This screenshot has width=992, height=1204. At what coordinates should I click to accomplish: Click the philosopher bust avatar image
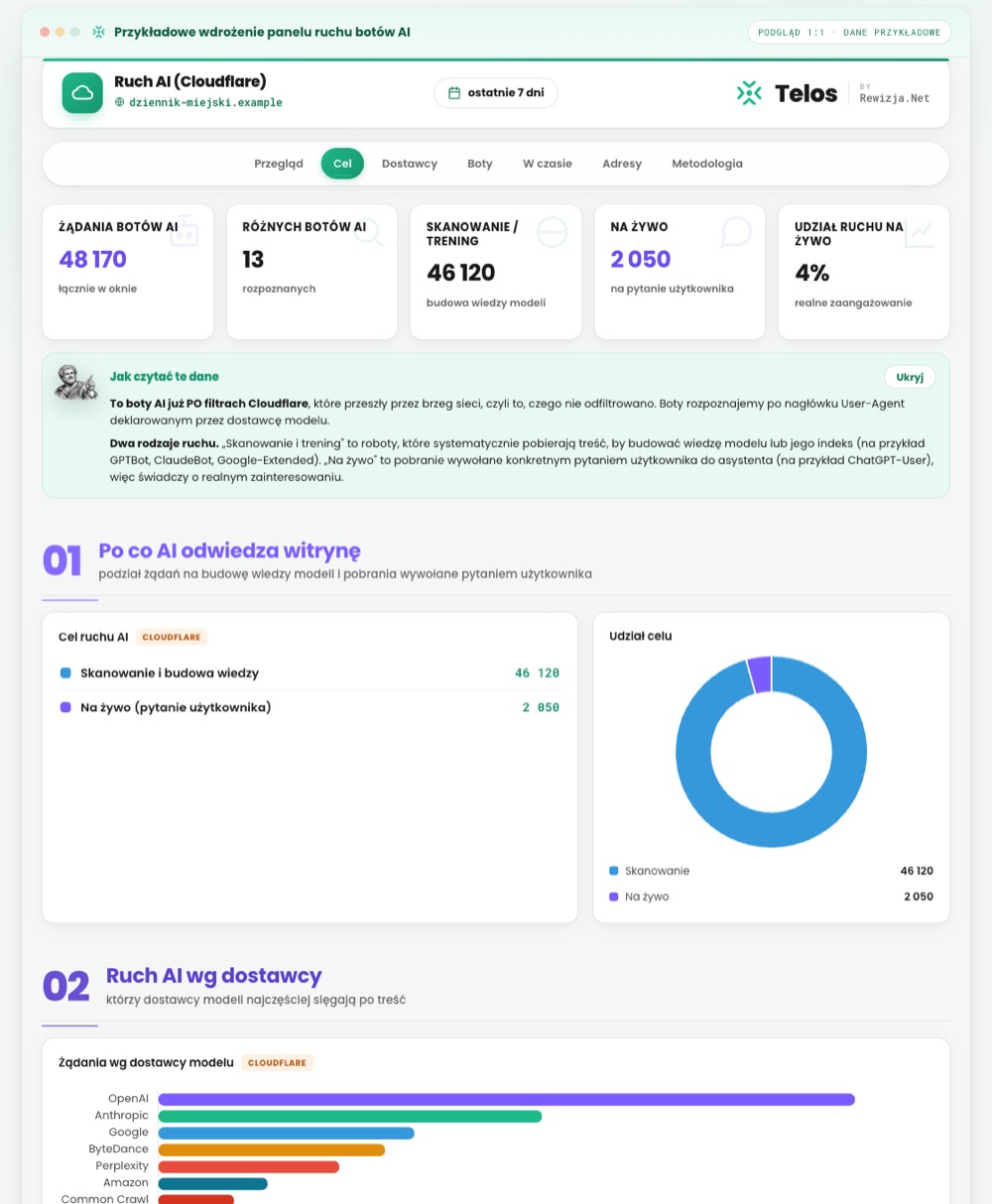tap(76, 383)
